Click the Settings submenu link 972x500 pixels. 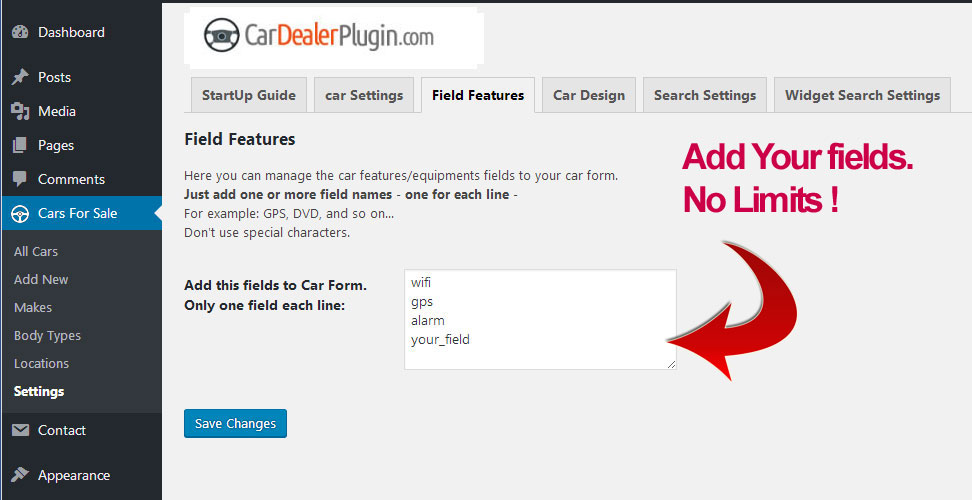click(x=39, y=392)
